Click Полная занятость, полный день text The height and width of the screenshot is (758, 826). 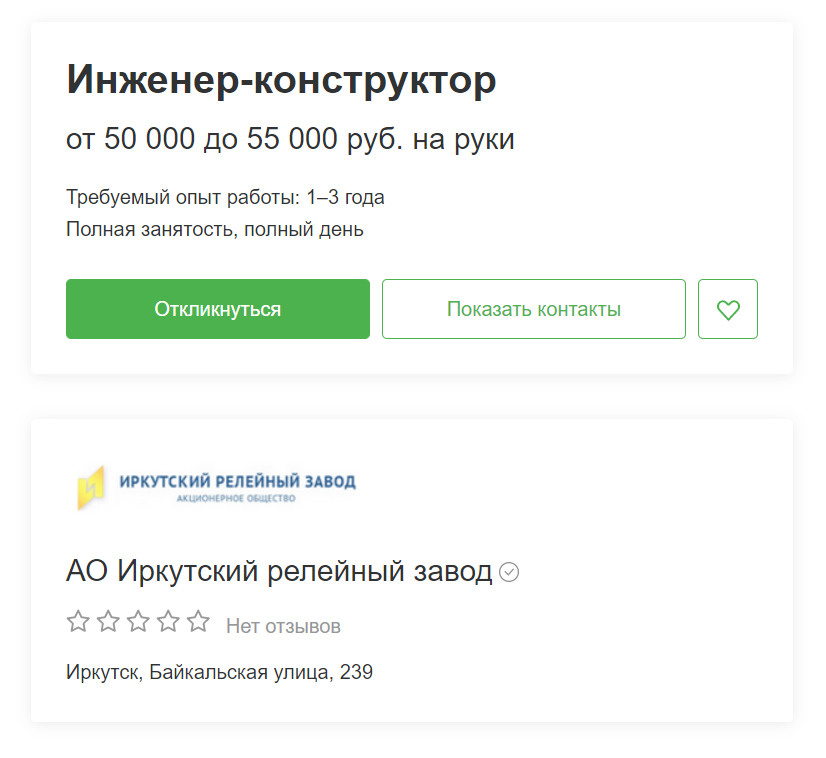[215, 230]
